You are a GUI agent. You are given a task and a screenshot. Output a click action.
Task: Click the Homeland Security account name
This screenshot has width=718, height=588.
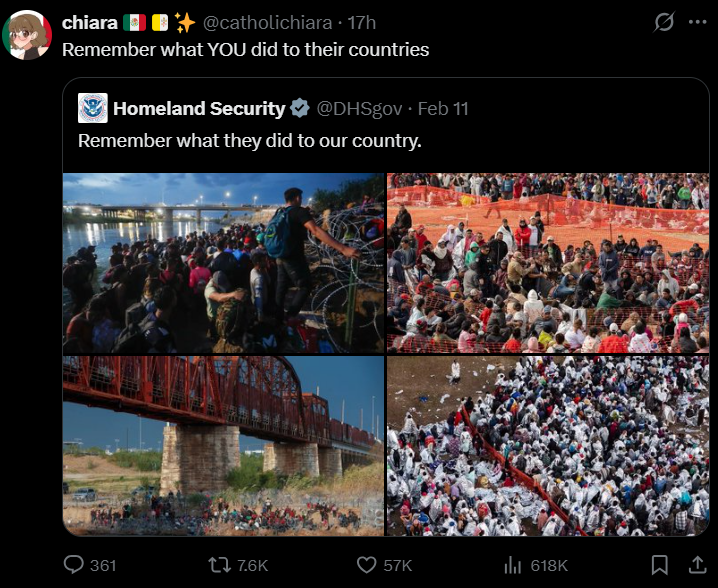[x=199, y=109]
